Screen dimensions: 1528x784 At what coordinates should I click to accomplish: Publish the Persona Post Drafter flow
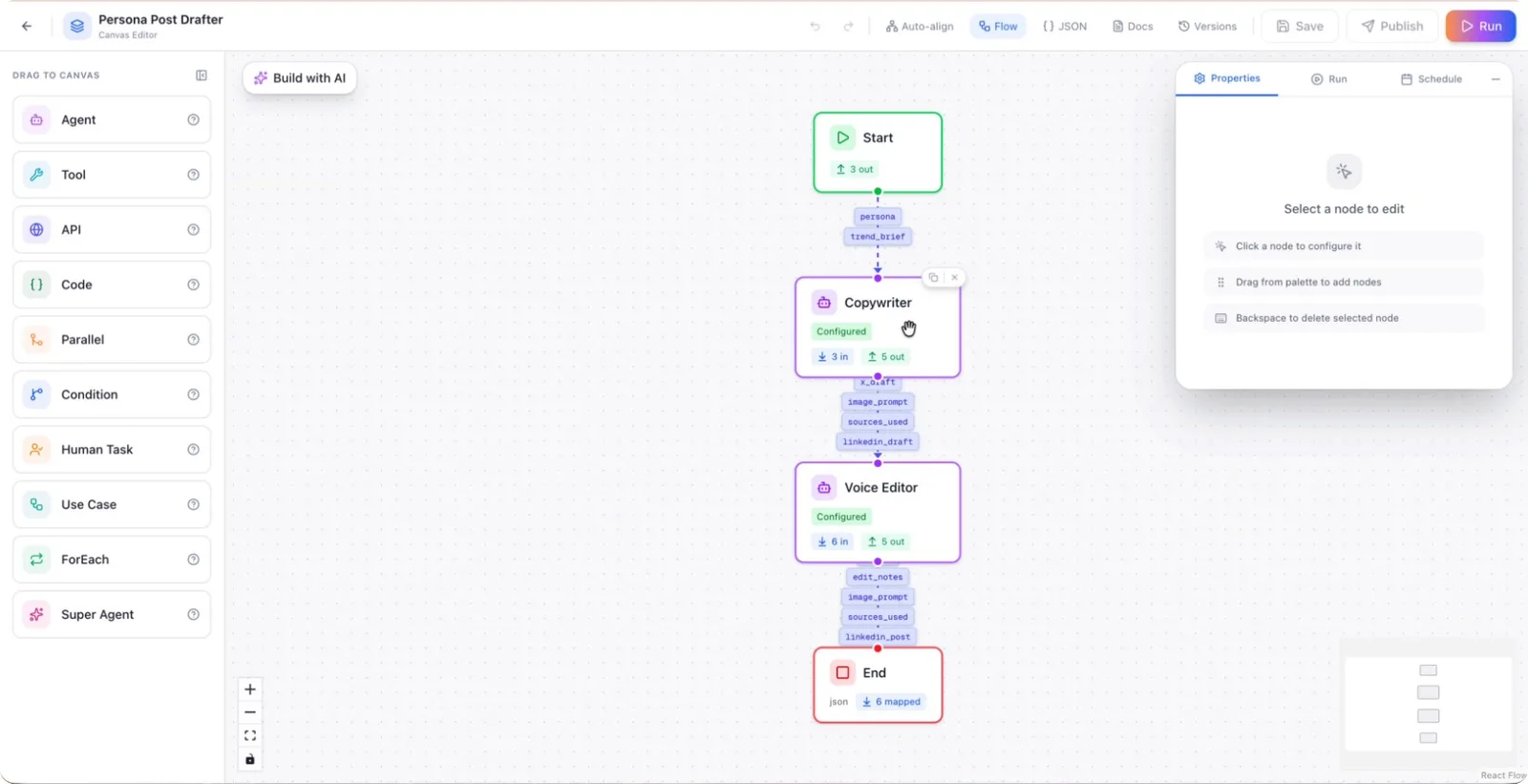(1392, 27)
